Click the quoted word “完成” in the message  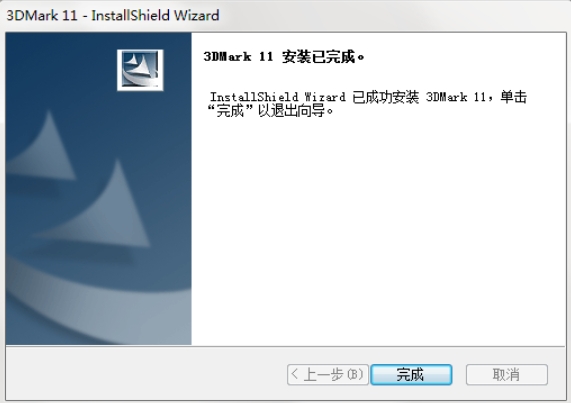230,111
